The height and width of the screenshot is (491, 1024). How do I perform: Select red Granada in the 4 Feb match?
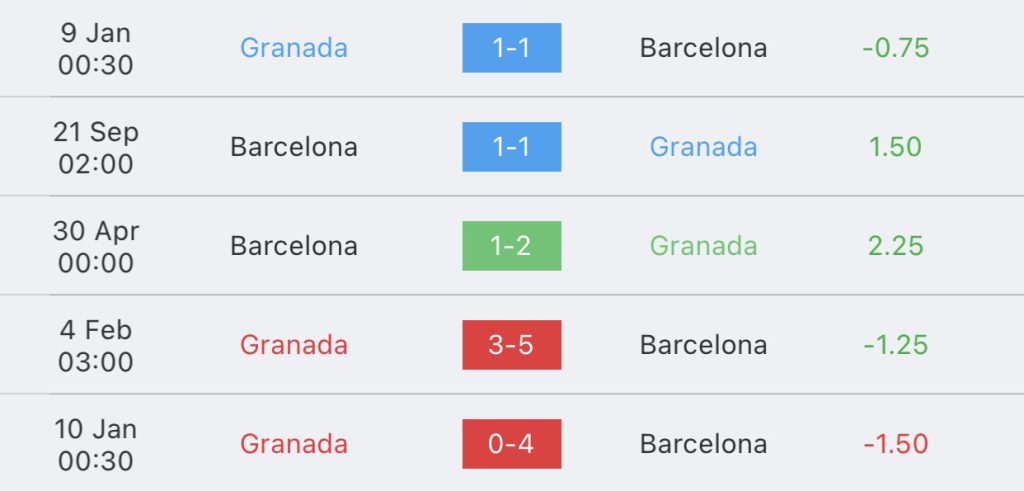[x=294, y=345]
